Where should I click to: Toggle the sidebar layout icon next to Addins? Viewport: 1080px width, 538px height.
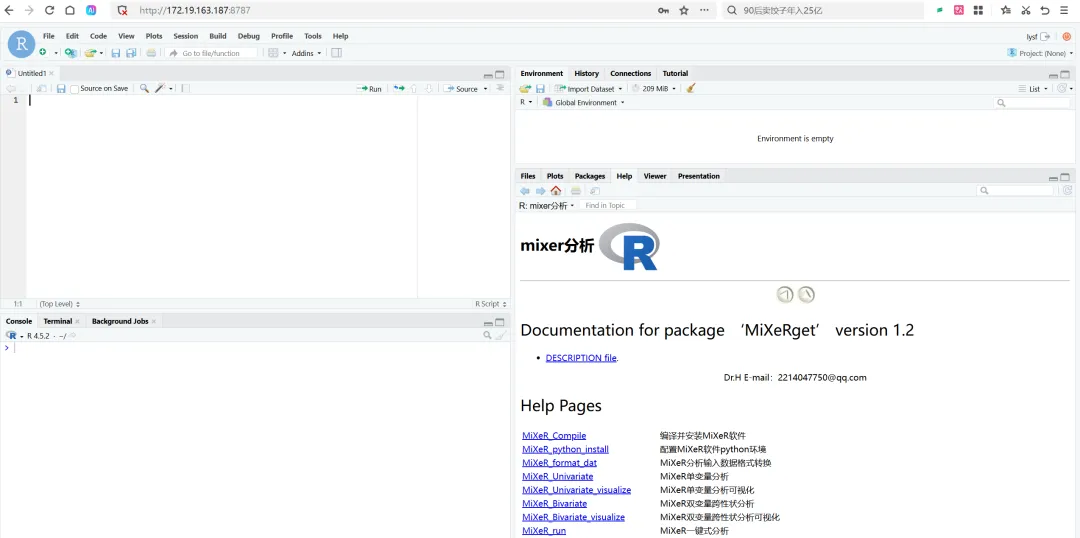tap(336, 53)
